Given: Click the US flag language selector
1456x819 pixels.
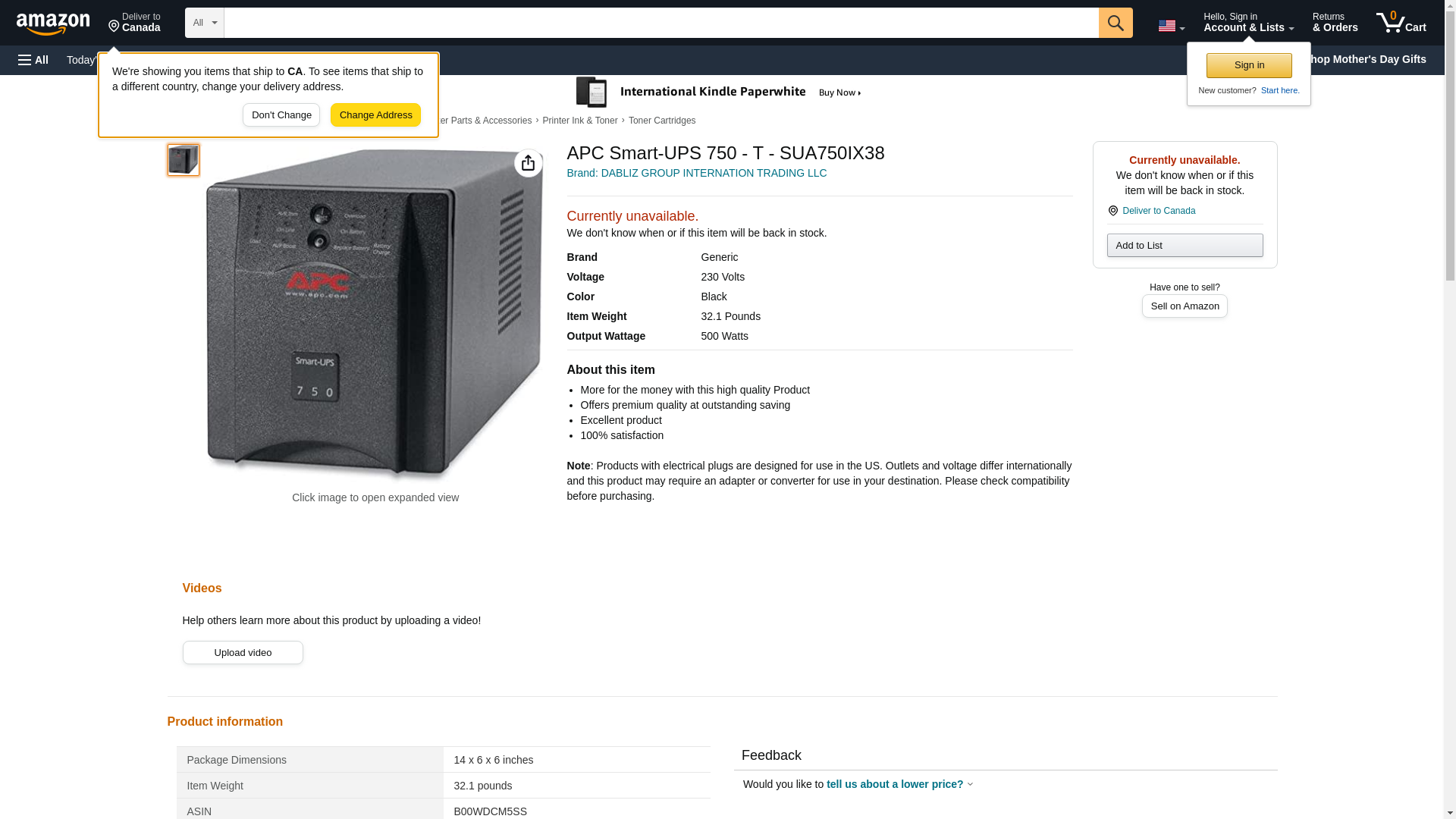Looking at the screenshot, I should (1170, 26).
